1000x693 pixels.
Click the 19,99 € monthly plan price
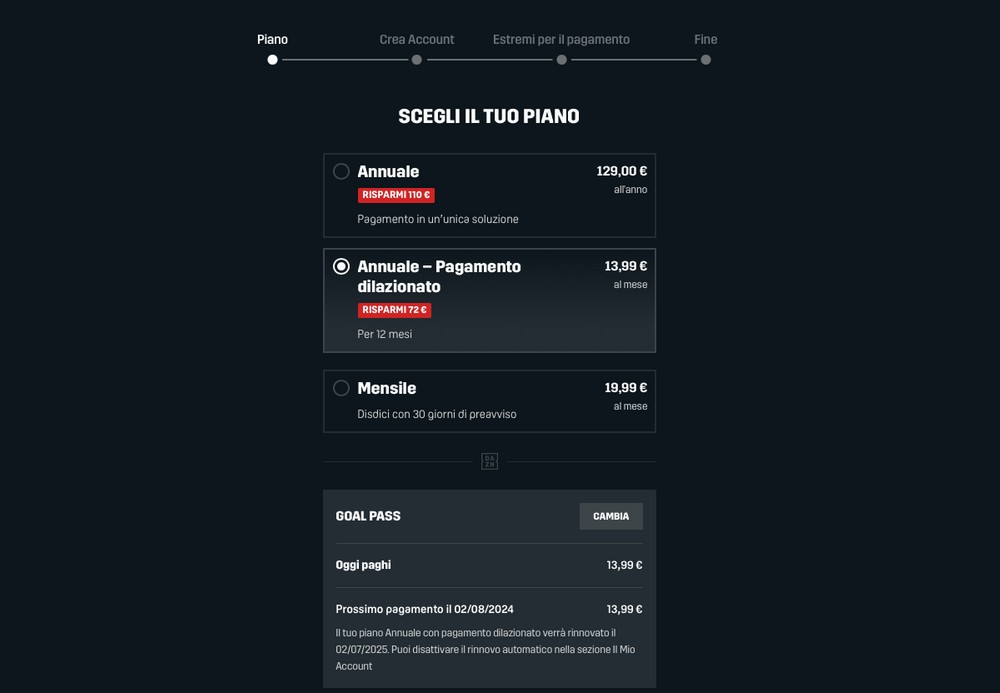(x=625, y=388)
